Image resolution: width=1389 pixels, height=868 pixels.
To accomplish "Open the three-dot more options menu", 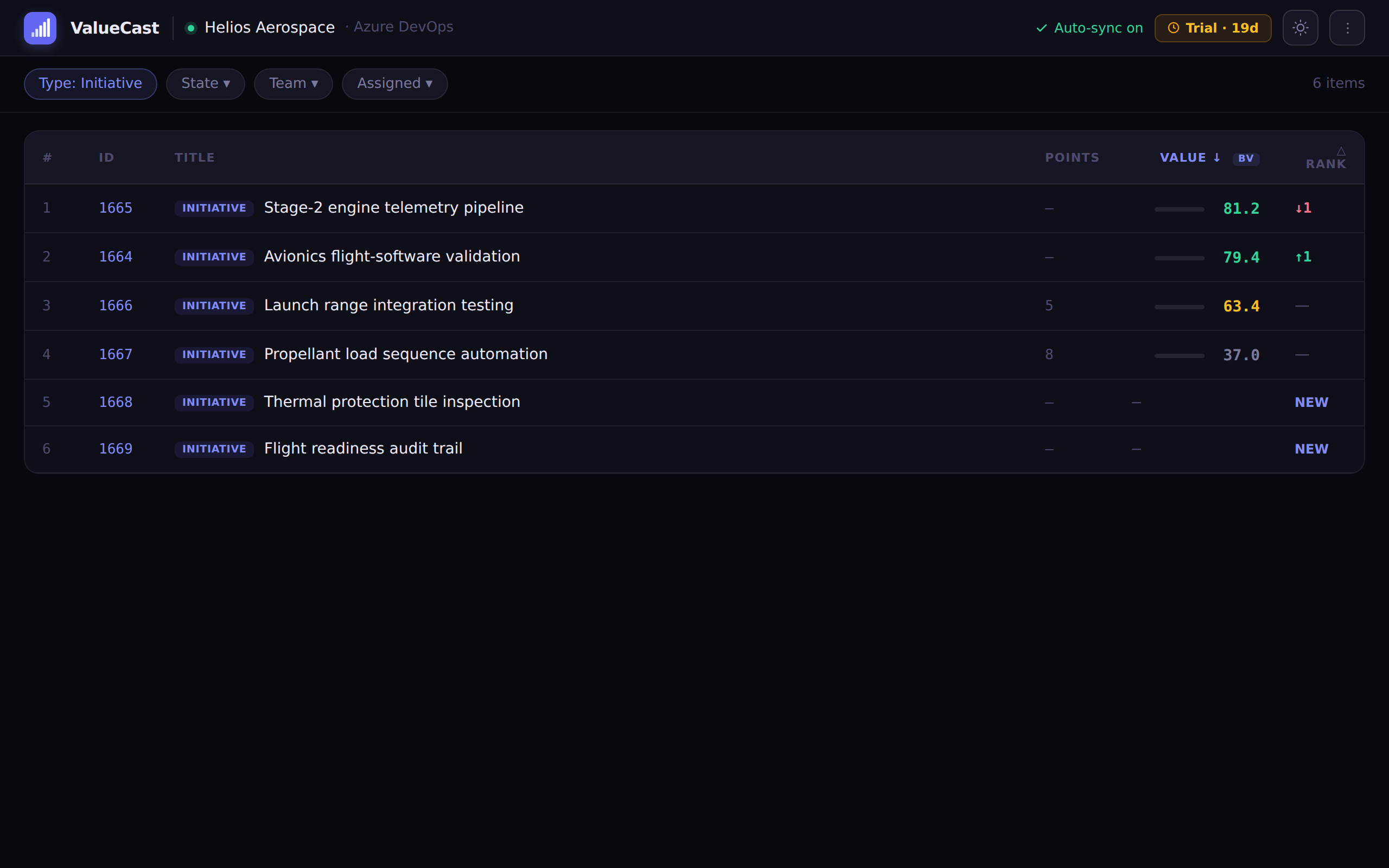I will coord(1347,28).
